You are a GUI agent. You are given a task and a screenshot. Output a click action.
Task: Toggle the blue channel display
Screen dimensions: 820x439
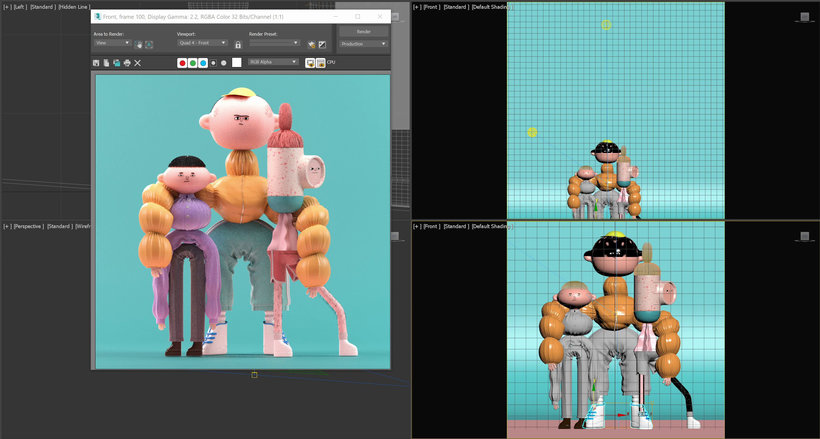(x=203, y=63)
